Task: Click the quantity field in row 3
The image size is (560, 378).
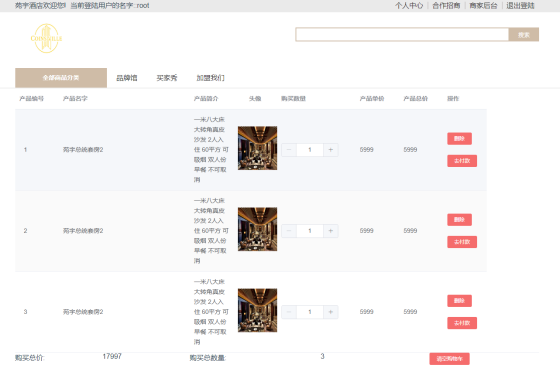Action: pos(310,312)
